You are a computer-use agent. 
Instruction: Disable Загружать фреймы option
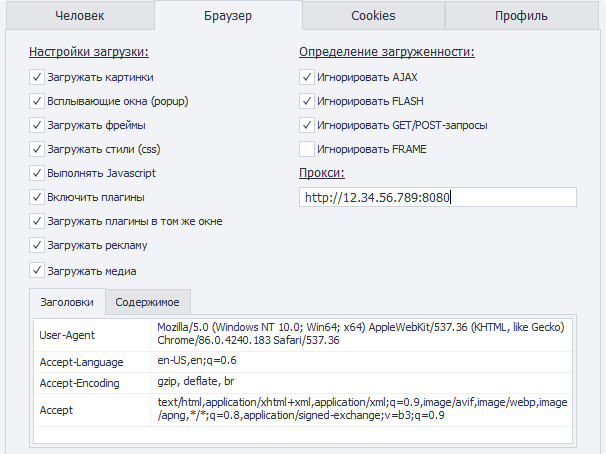(x=37, y=125)
